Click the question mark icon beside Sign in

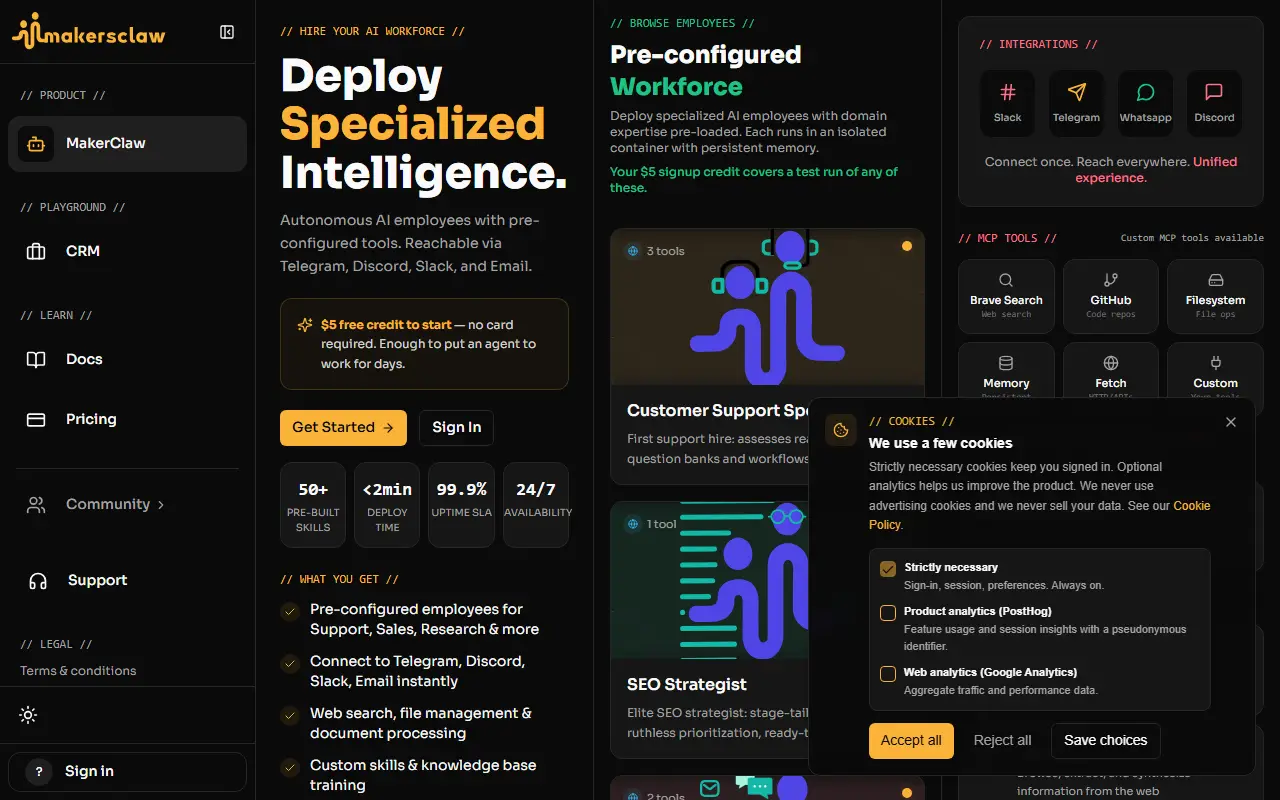click(x=39, y=772)
